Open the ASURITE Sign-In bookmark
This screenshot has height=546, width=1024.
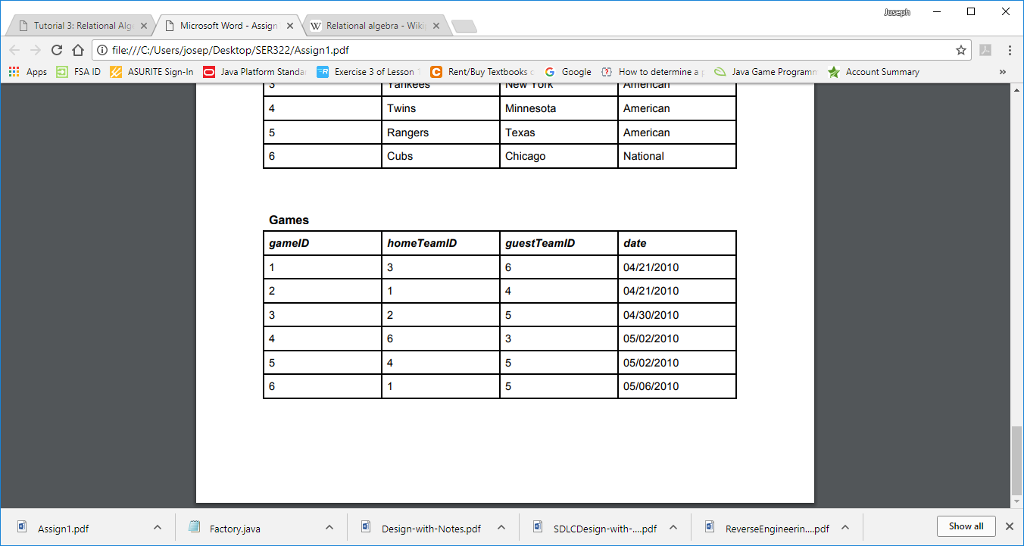[152, 72]
